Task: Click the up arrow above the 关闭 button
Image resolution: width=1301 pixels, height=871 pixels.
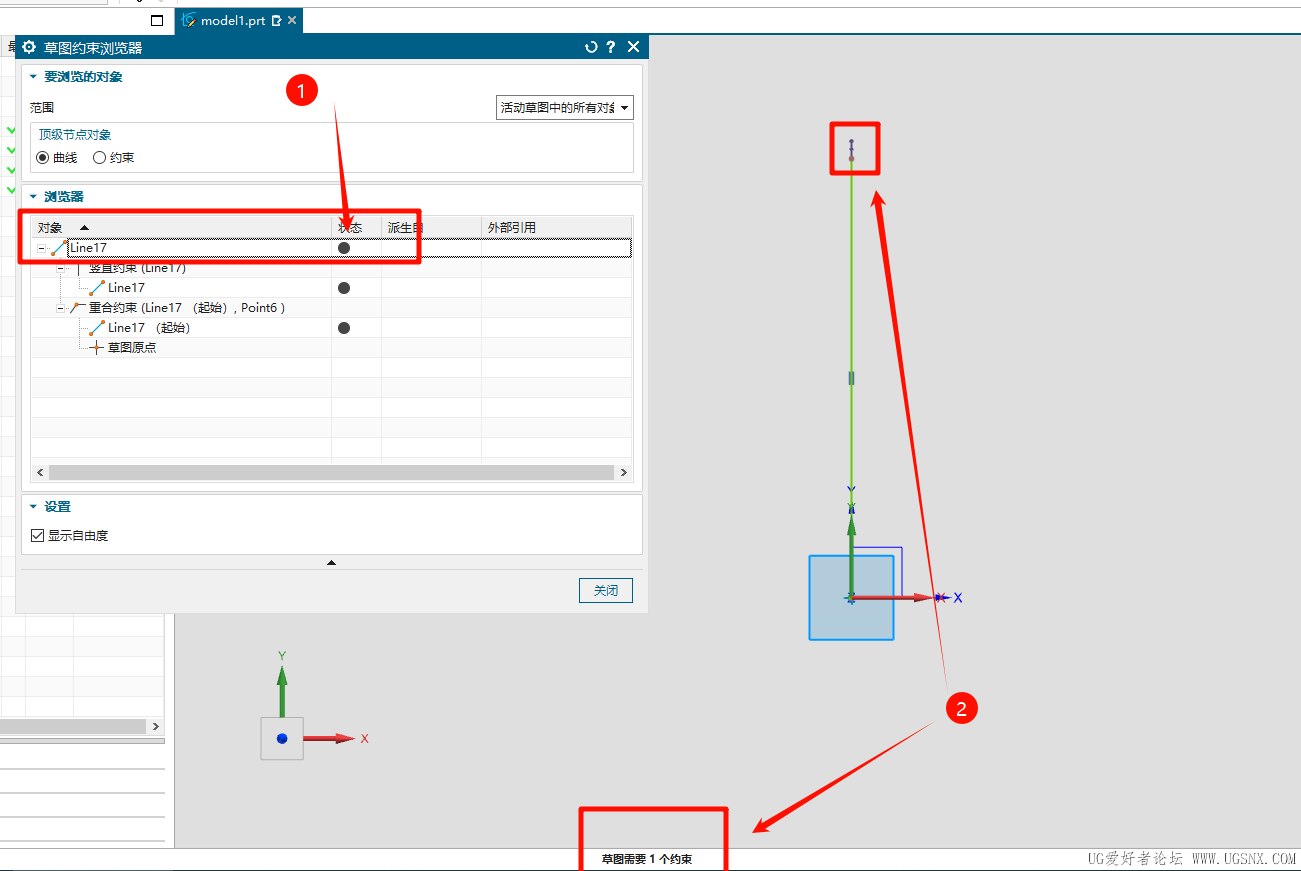Action: pyautogui.click(x=332, y=563)
